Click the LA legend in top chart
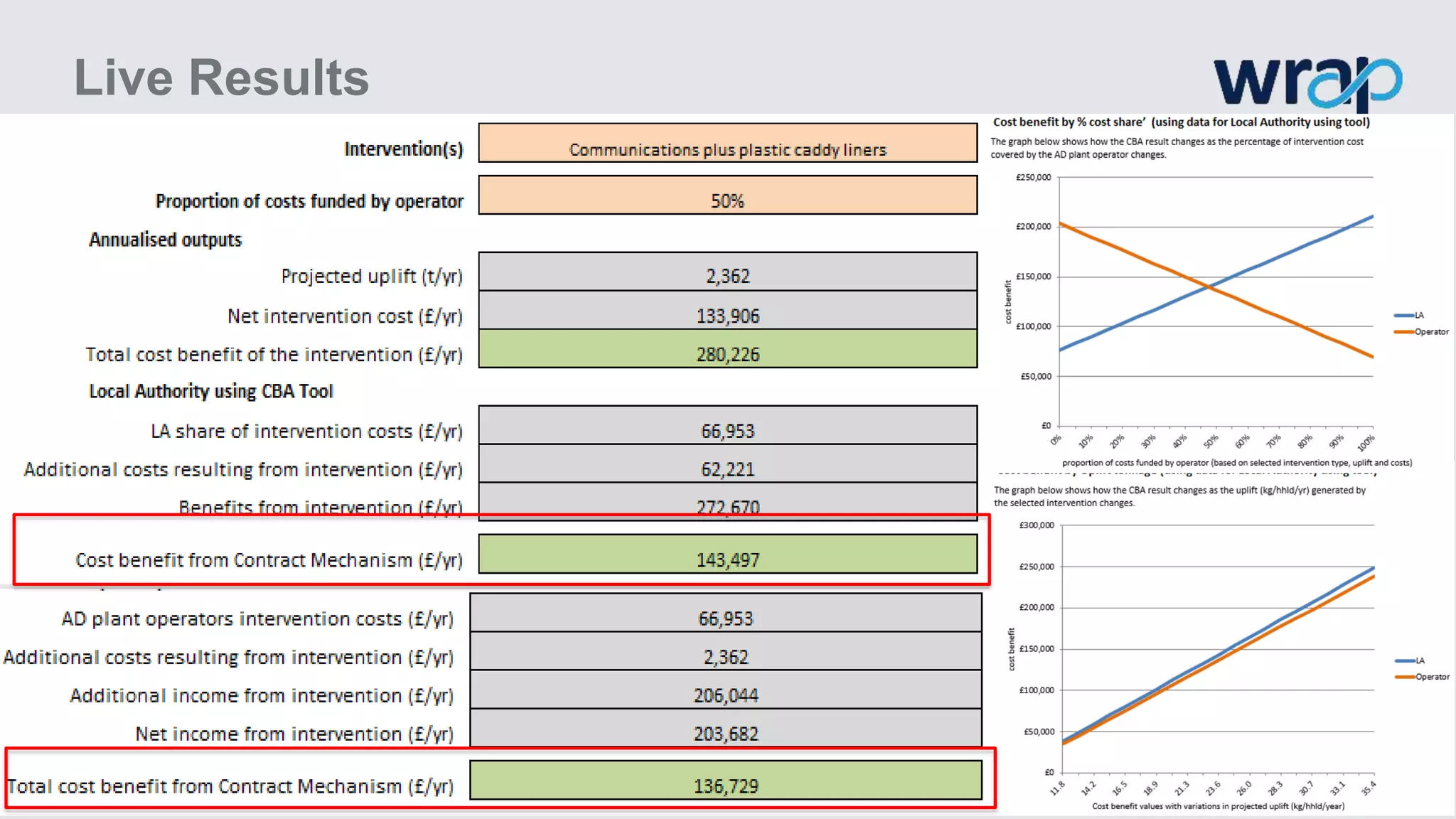The width and height of the screenshot is (1456, 819). pos(1410,315)
